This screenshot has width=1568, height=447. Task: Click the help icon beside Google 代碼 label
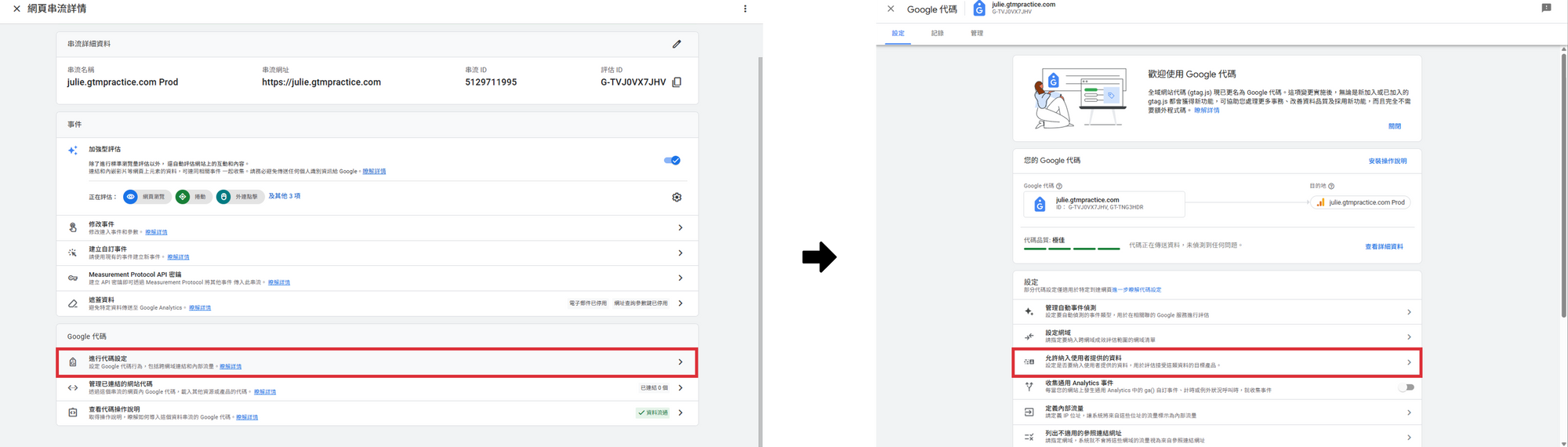click(x=1059, y=186)
